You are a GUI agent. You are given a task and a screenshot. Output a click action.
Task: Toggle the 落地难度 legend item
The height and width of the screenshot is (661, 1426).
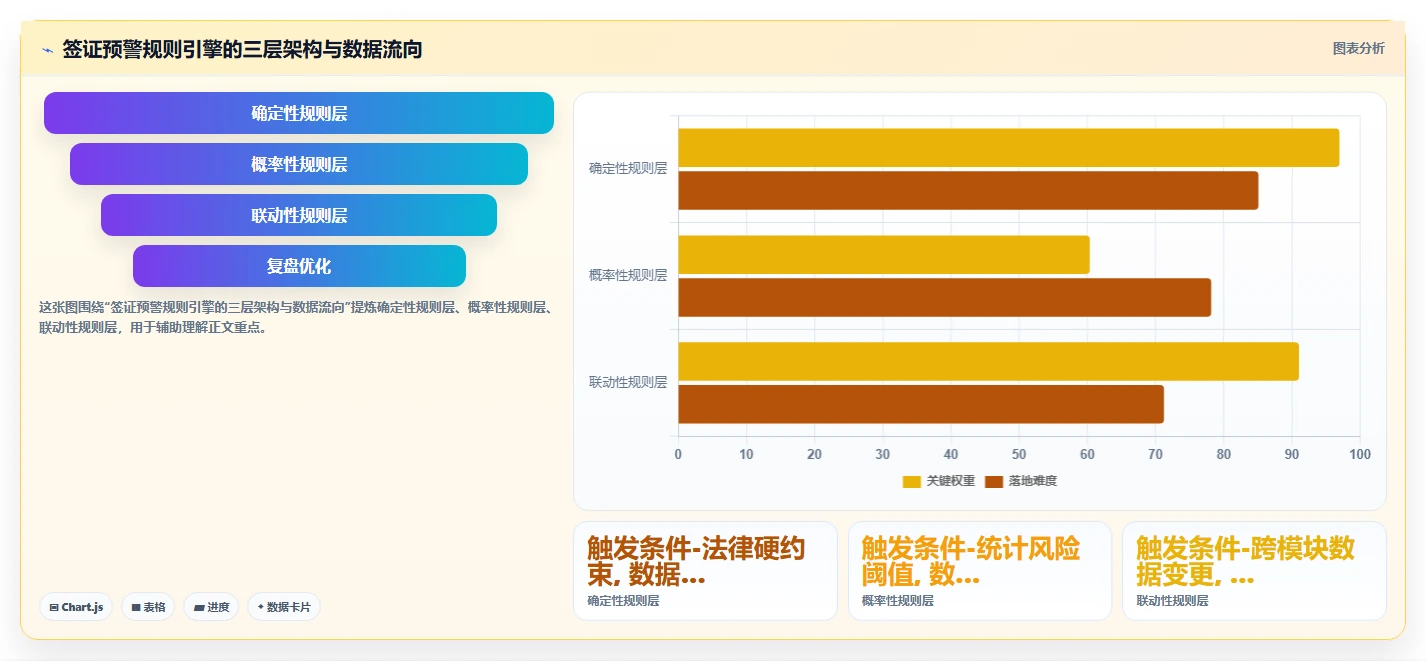1021,481
